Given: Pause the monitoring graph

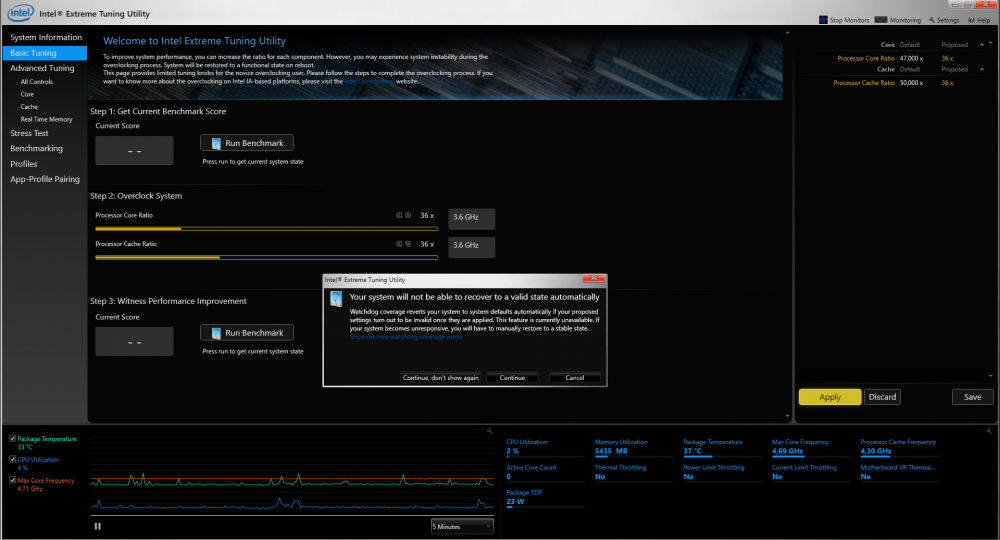Looking at the screenshot, I should coord(98,526).
